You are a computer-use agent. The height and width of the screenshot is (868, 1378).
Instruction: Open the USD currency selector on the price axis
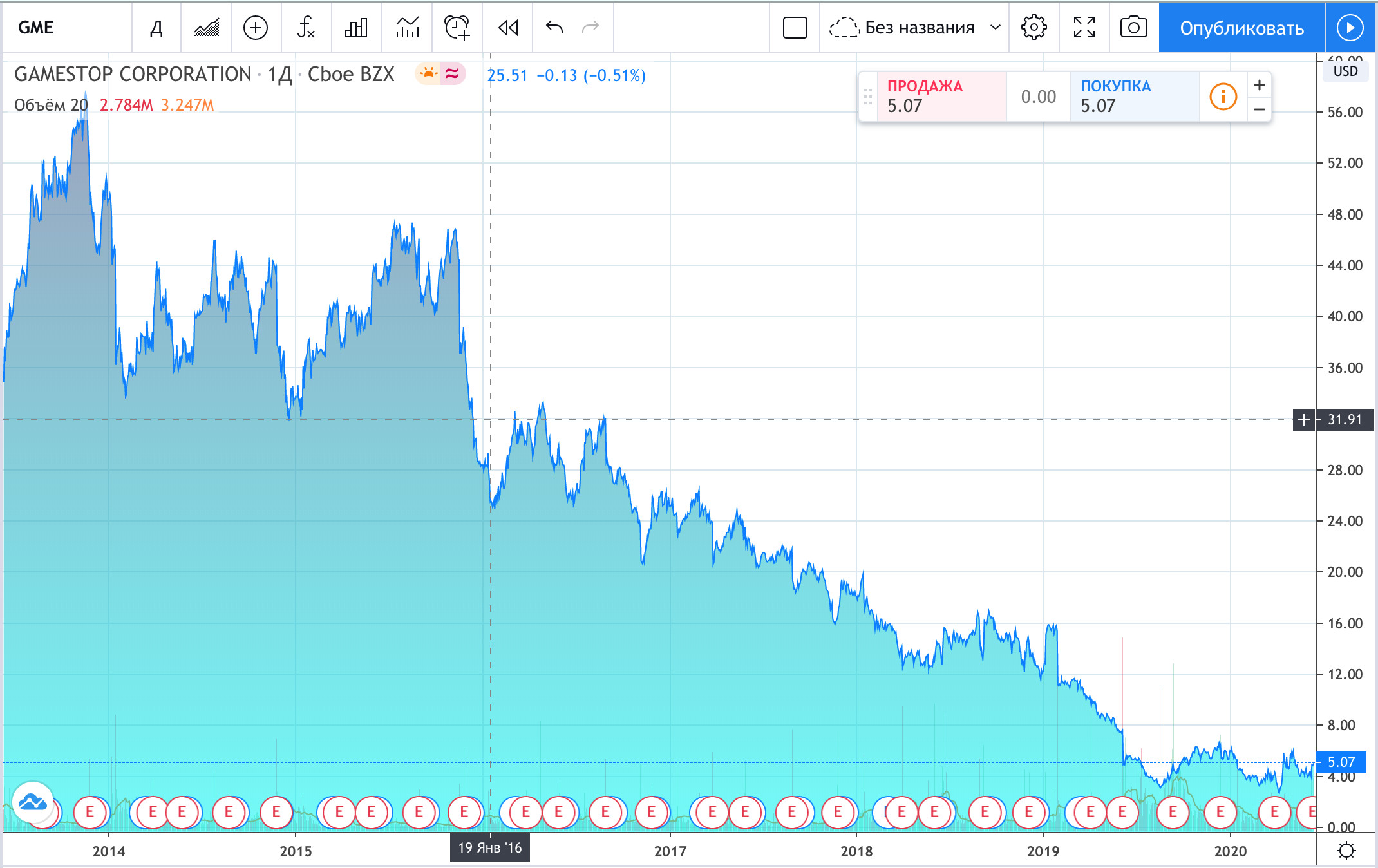(1345, 71)
